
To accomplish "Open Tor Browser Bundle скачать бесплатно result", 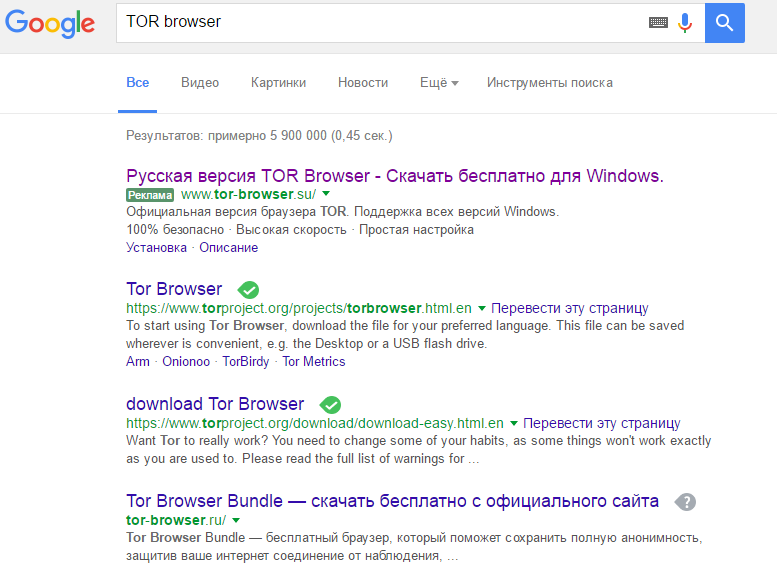I will click(x=392, y=501).
